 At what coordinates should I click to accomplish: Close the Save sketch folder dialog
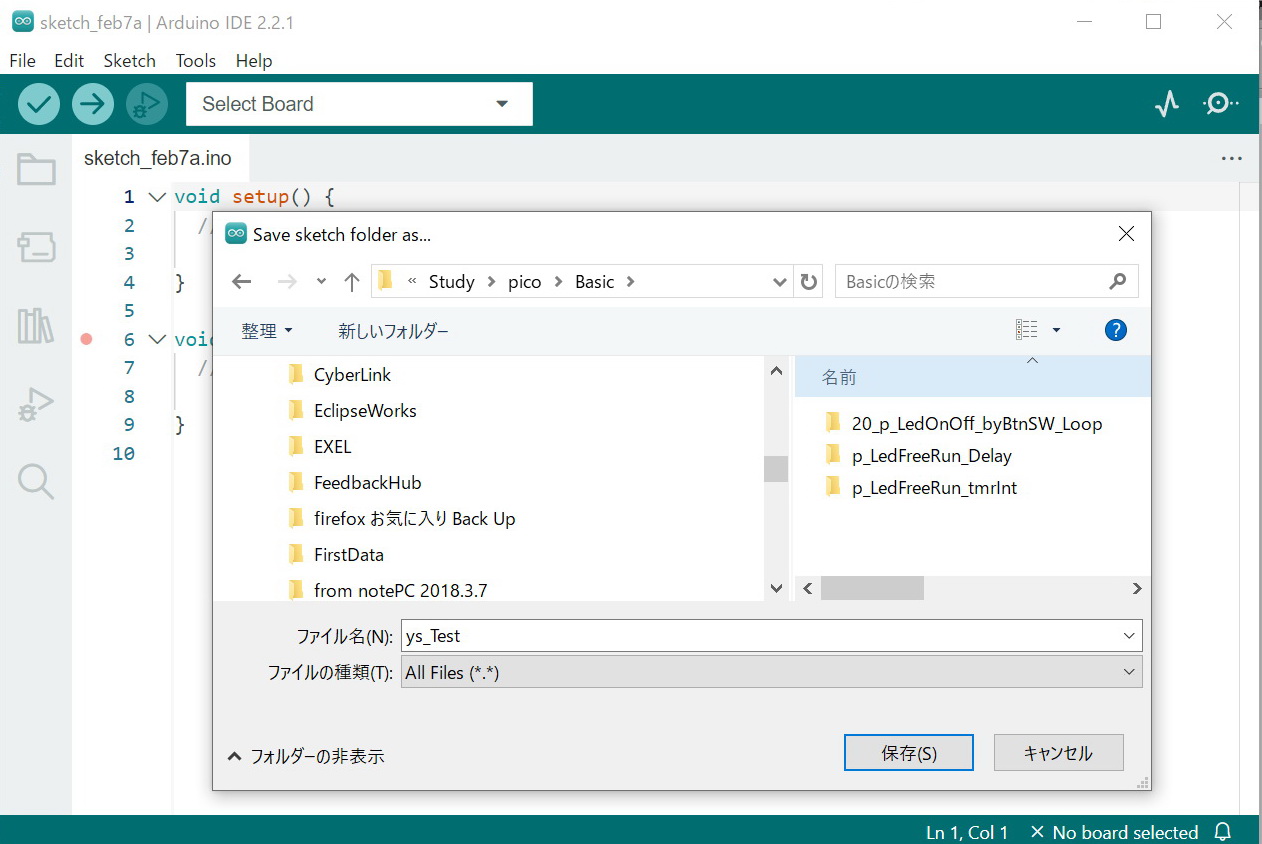1126,234
